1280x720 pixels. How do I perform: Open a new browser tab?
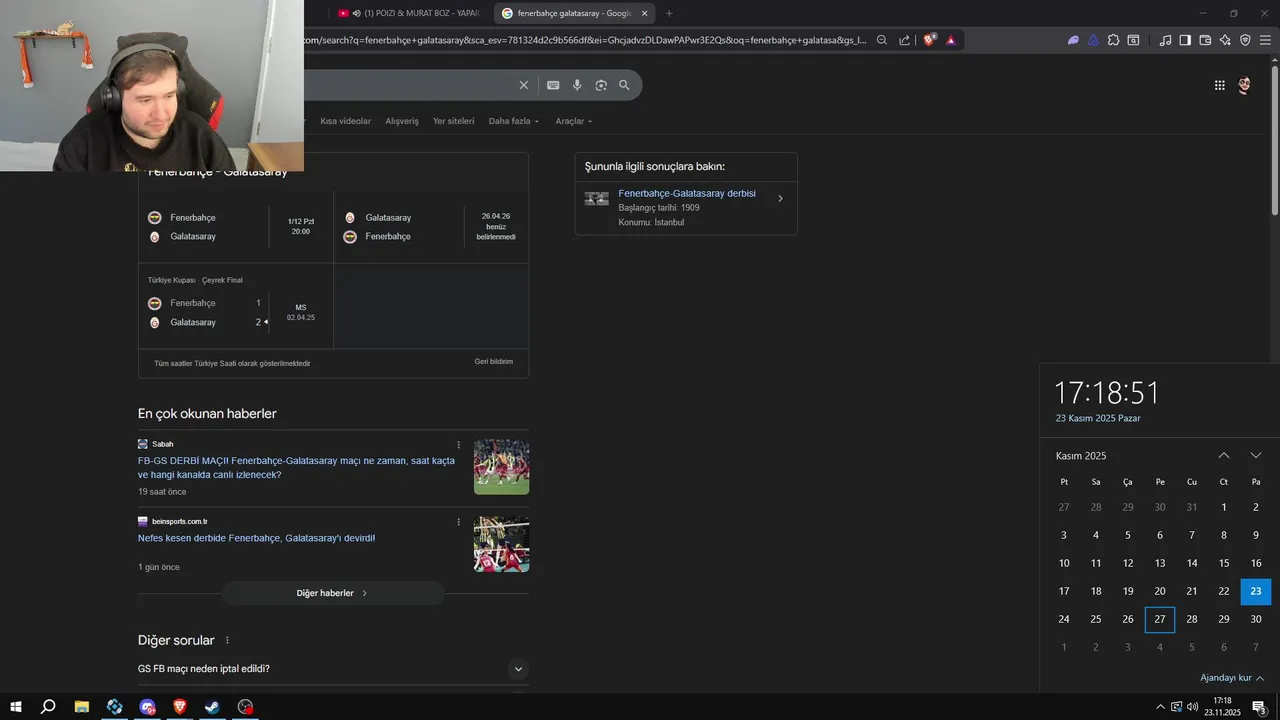click(x=669, y=13)
